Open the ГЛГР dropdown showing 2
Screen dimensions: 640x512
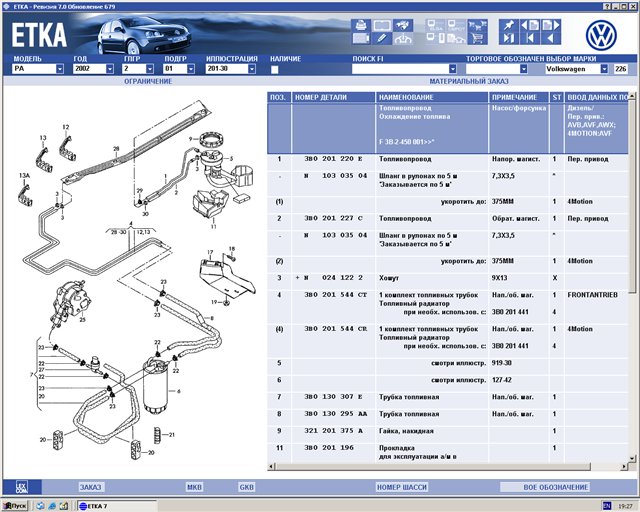[x=150, y=69]
